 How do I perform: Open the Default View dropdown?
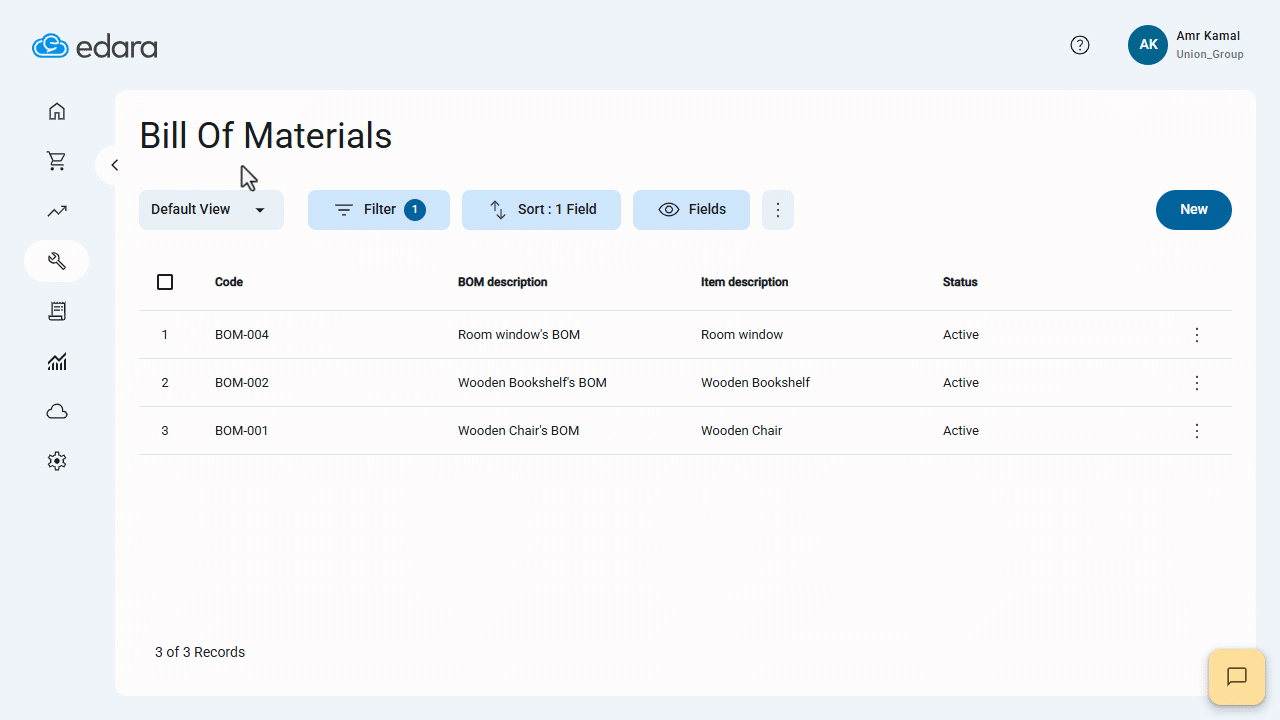(211, 210)
